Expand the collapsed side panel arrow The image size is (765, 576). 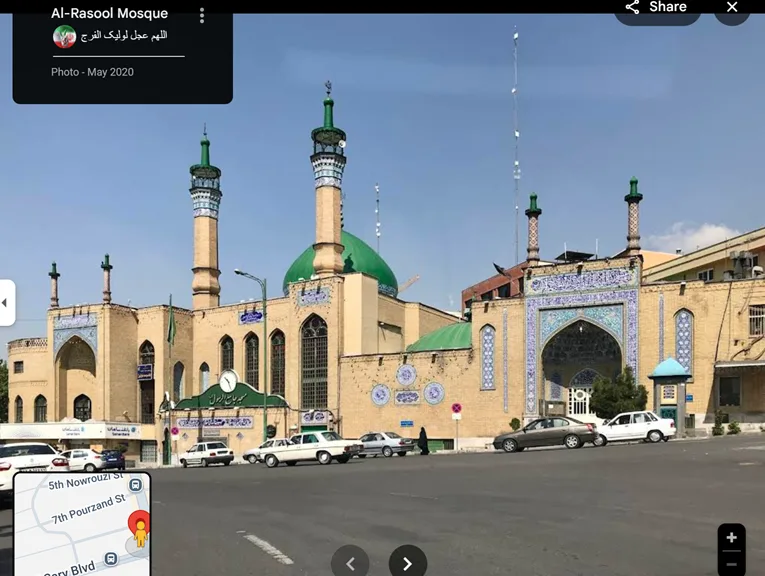coord(6,302)
